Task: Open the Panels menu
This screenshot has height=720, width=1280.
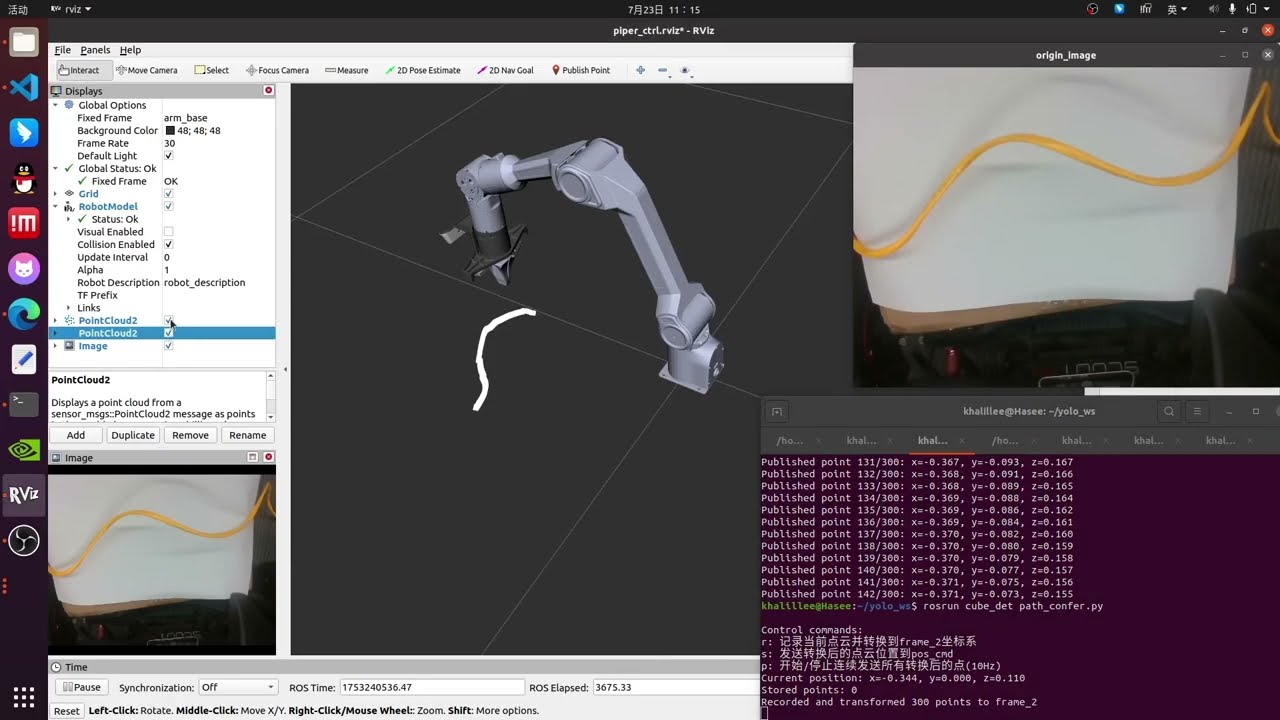Action: tap(95, 50)
